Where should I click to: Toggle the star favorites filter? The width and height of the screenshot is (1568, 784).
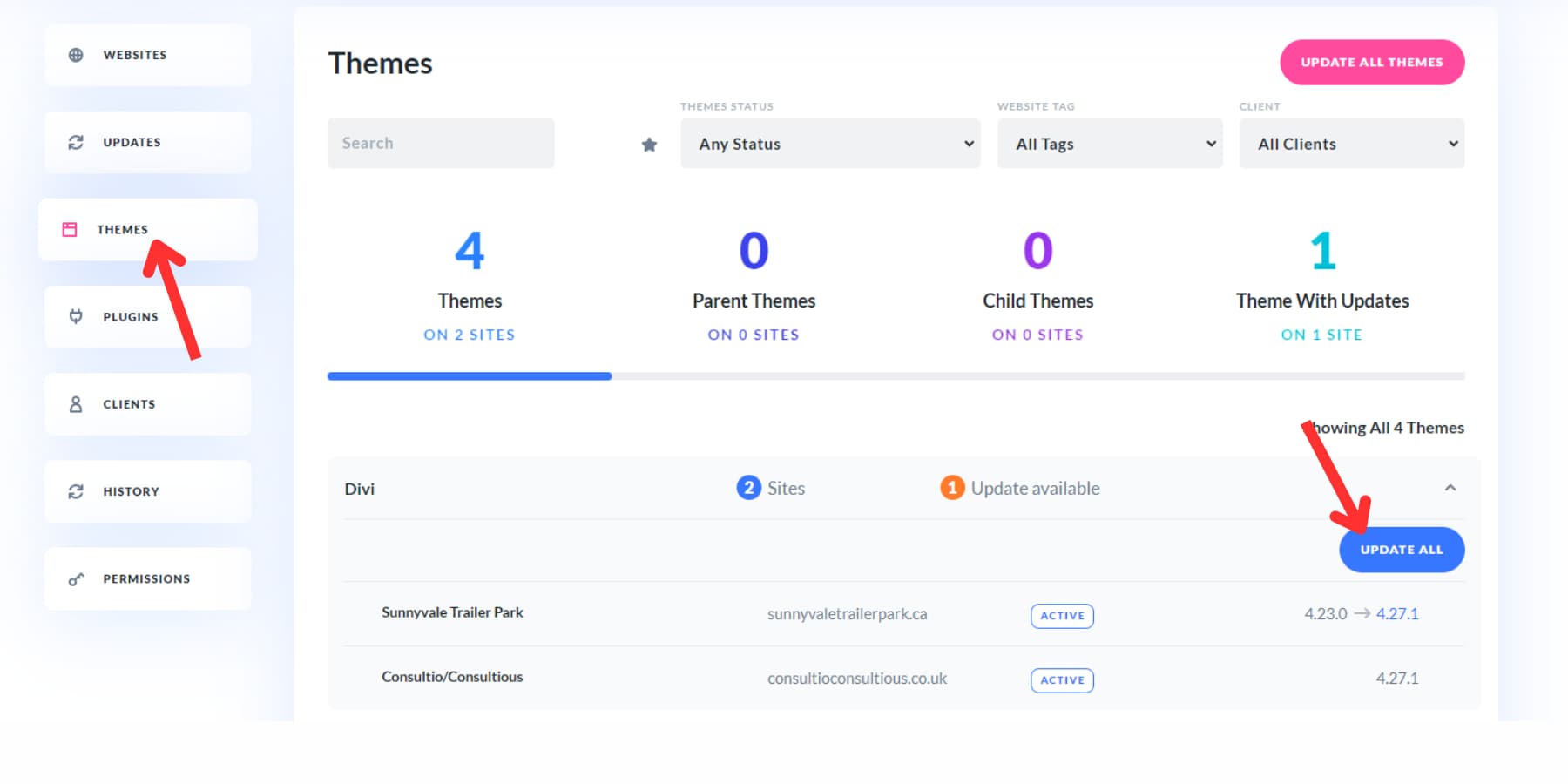(x=649, y=145)
